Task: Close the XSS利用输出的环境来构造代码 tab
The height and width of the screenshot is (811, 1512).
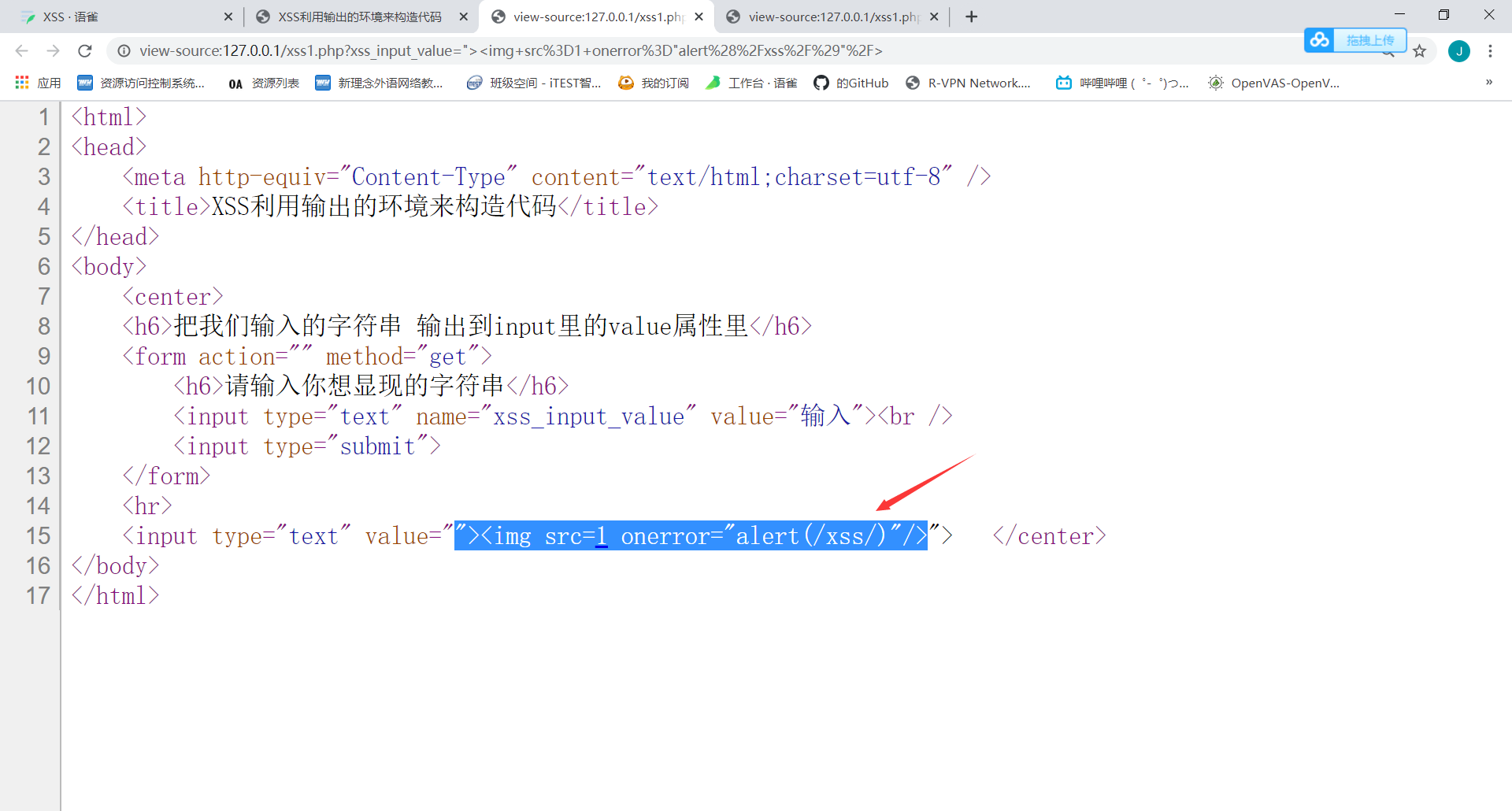Action: click(463, 17)
